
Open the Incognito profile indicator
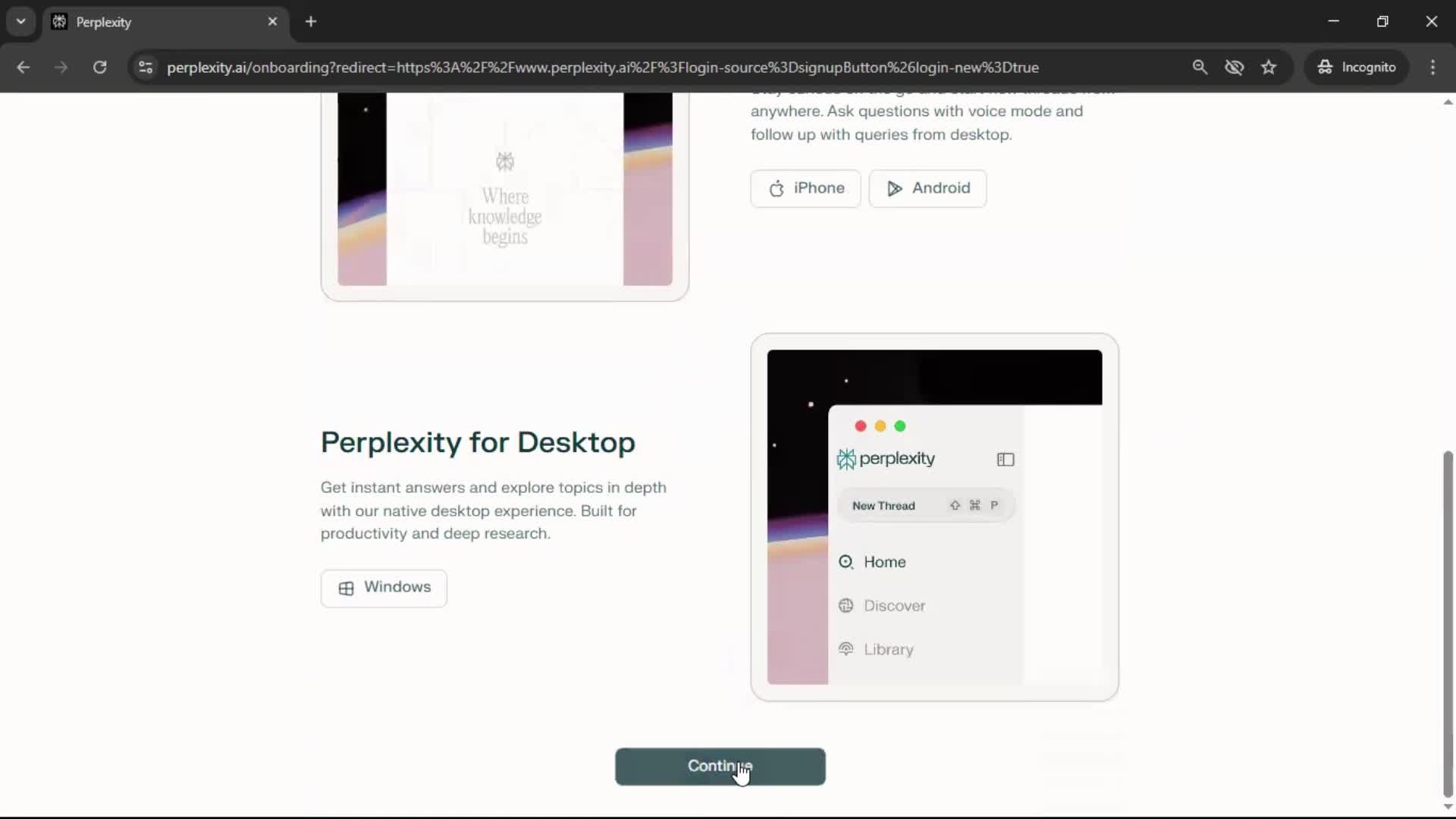click(1357, 67)
